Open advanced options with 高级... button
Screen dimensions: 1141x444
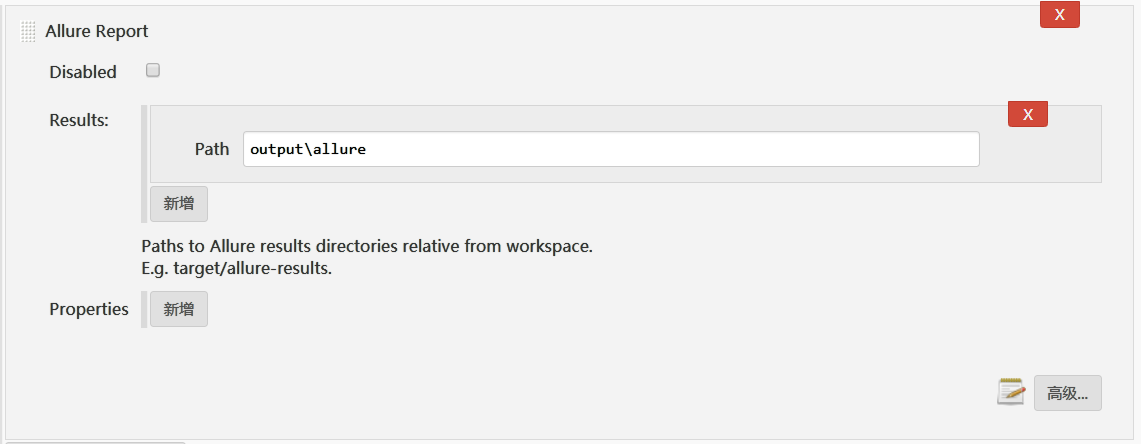[1067, 393]
